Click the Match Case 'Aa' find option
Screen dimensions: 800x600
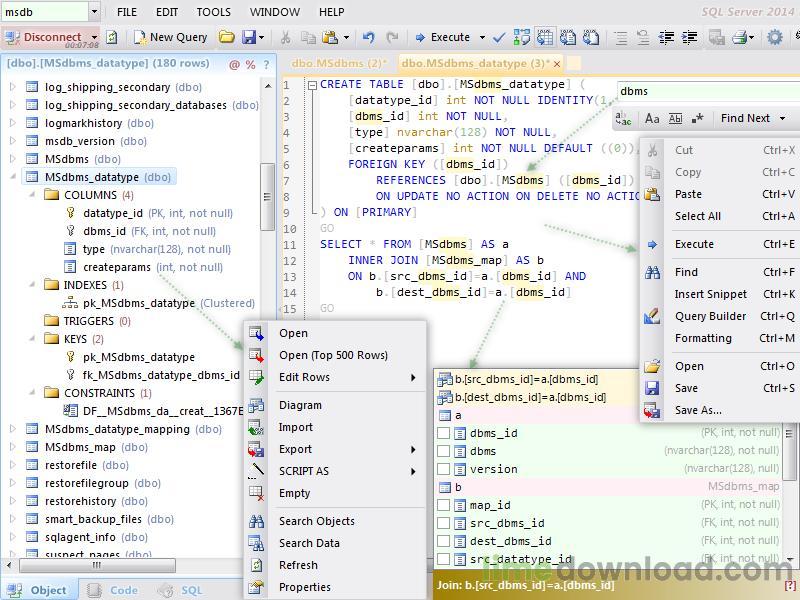tap(652, 118)
